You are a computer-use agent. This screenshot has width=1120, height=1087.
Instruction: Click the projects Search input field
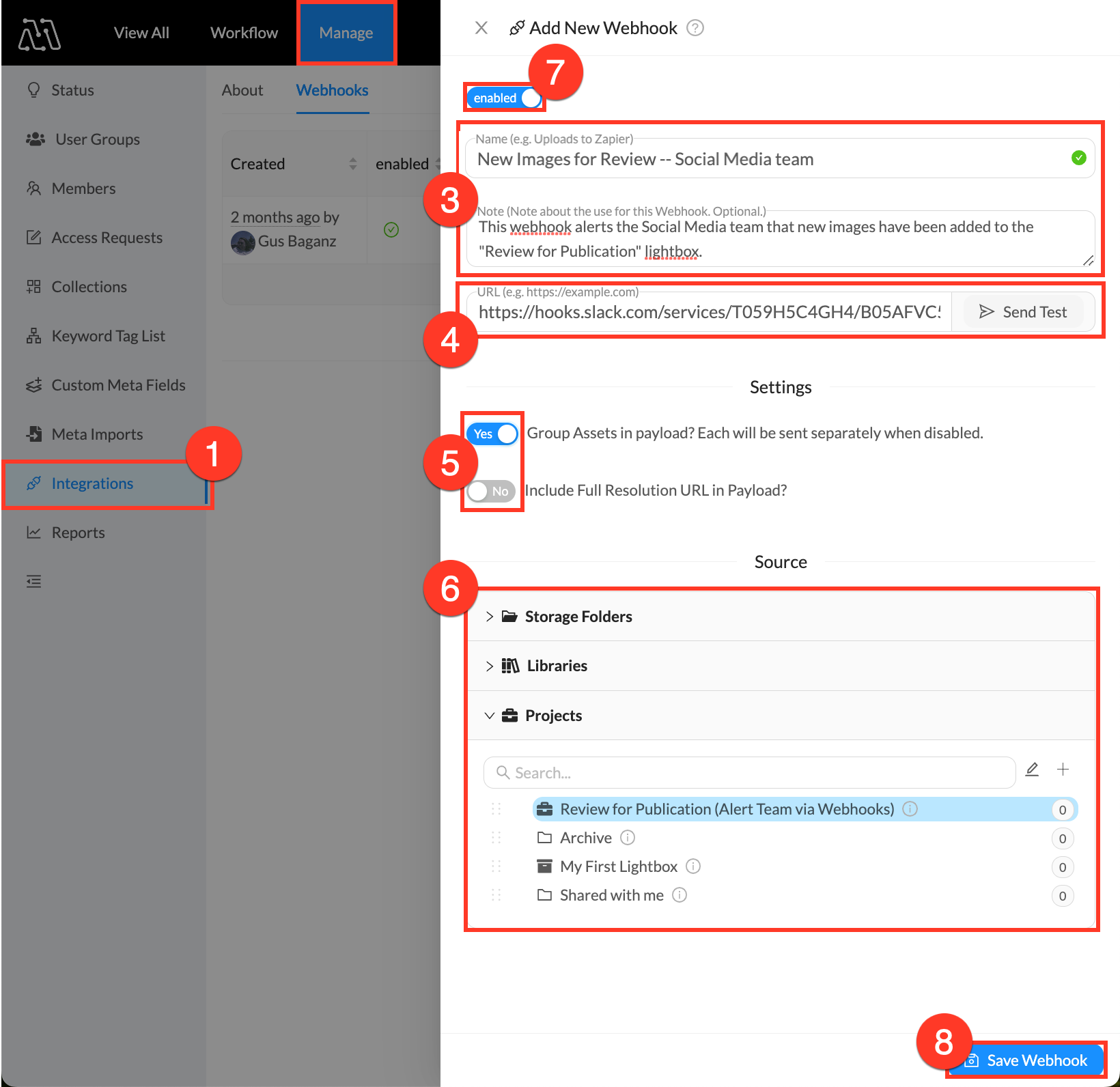click(x=749, y=773)
